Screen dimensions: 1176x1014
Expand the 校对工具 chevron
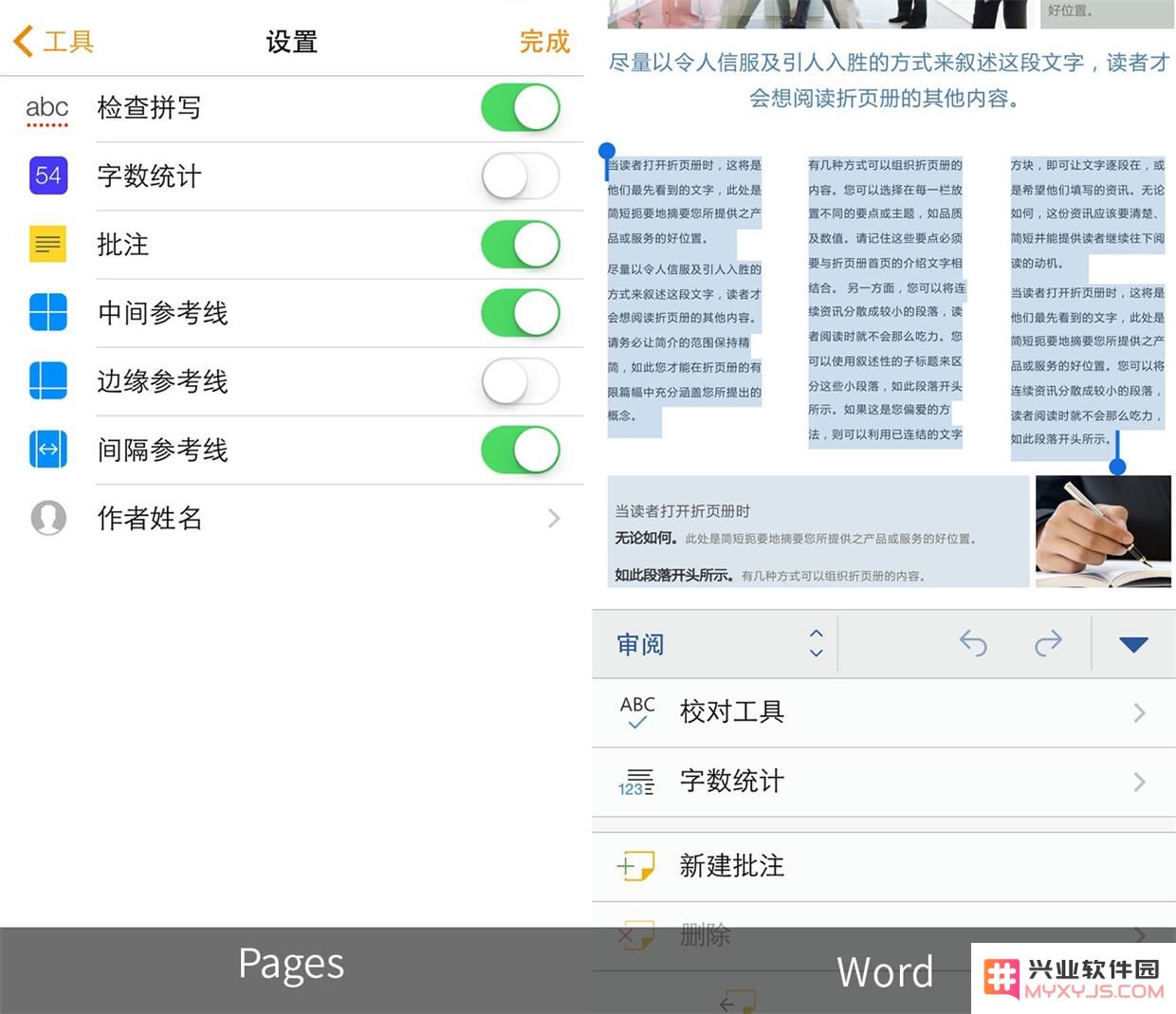(1140, 713)
